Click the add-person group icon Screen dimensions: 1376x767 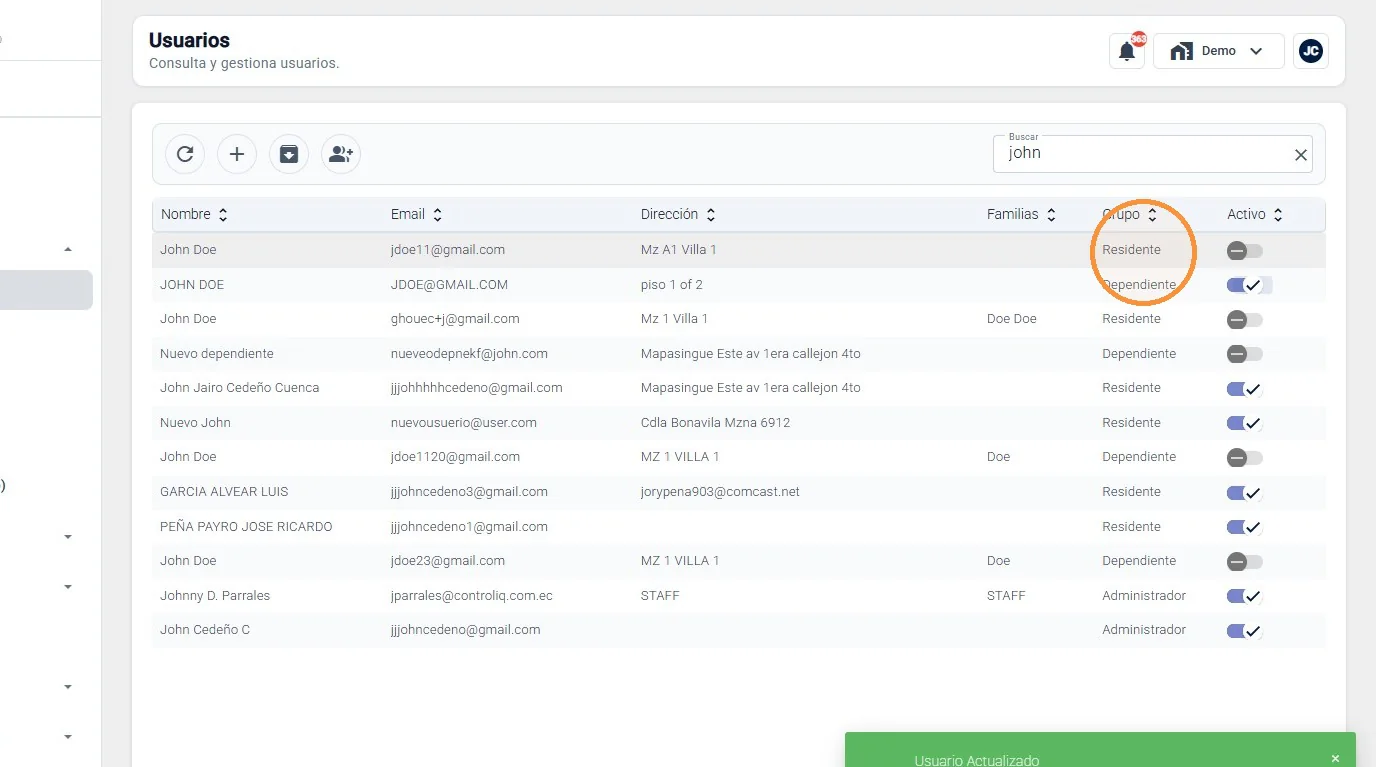[341, 154]
